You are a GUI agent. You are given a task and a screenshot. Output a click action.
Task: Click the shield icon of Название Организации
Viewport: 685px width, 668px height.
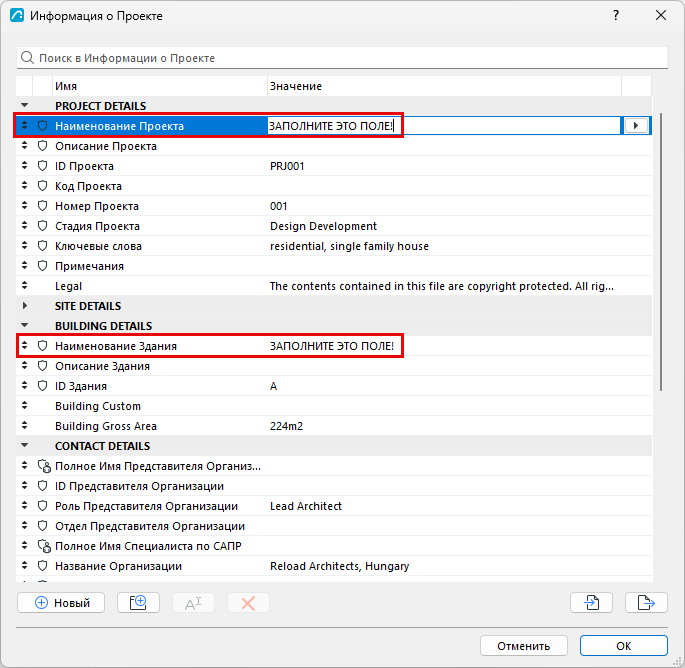point(42,566)
